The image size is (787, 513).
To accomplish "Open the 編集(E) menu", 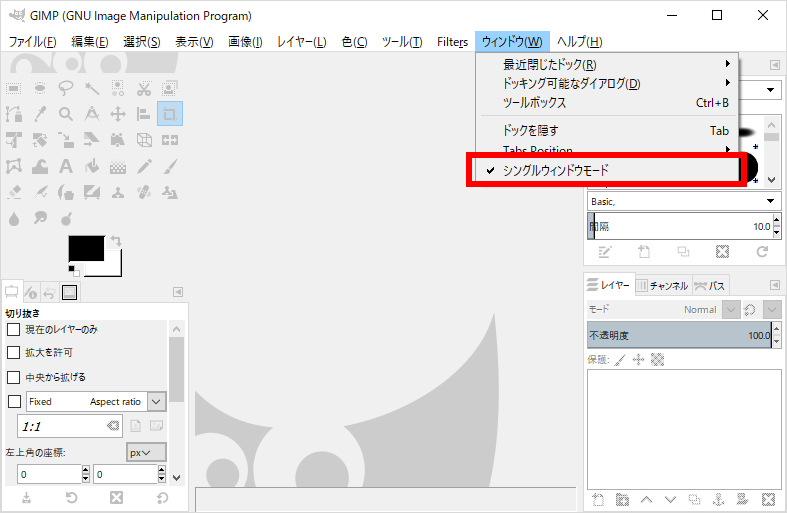I will tap(90, 42).
